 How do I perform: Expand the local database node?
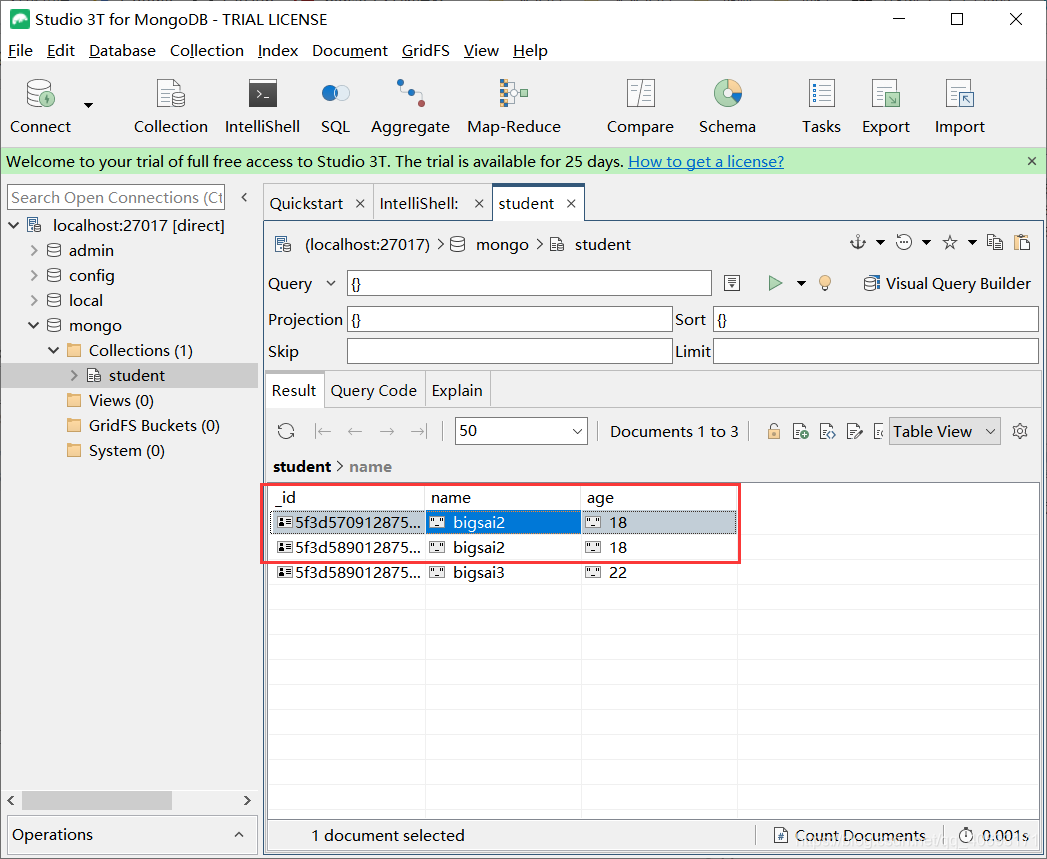coord(34,301)
